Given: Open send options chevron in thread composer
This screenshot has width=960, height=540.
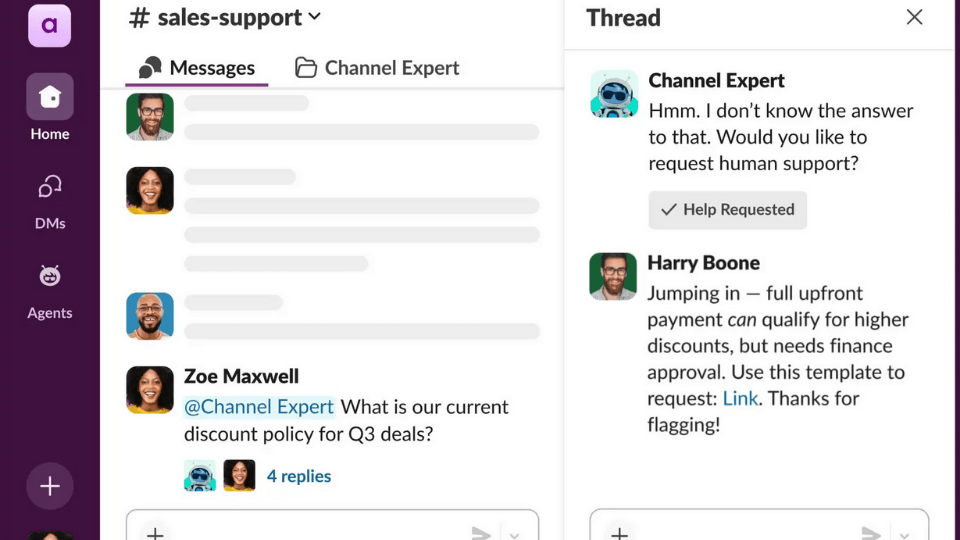Looking at the screenshot, I should [904, 534].
